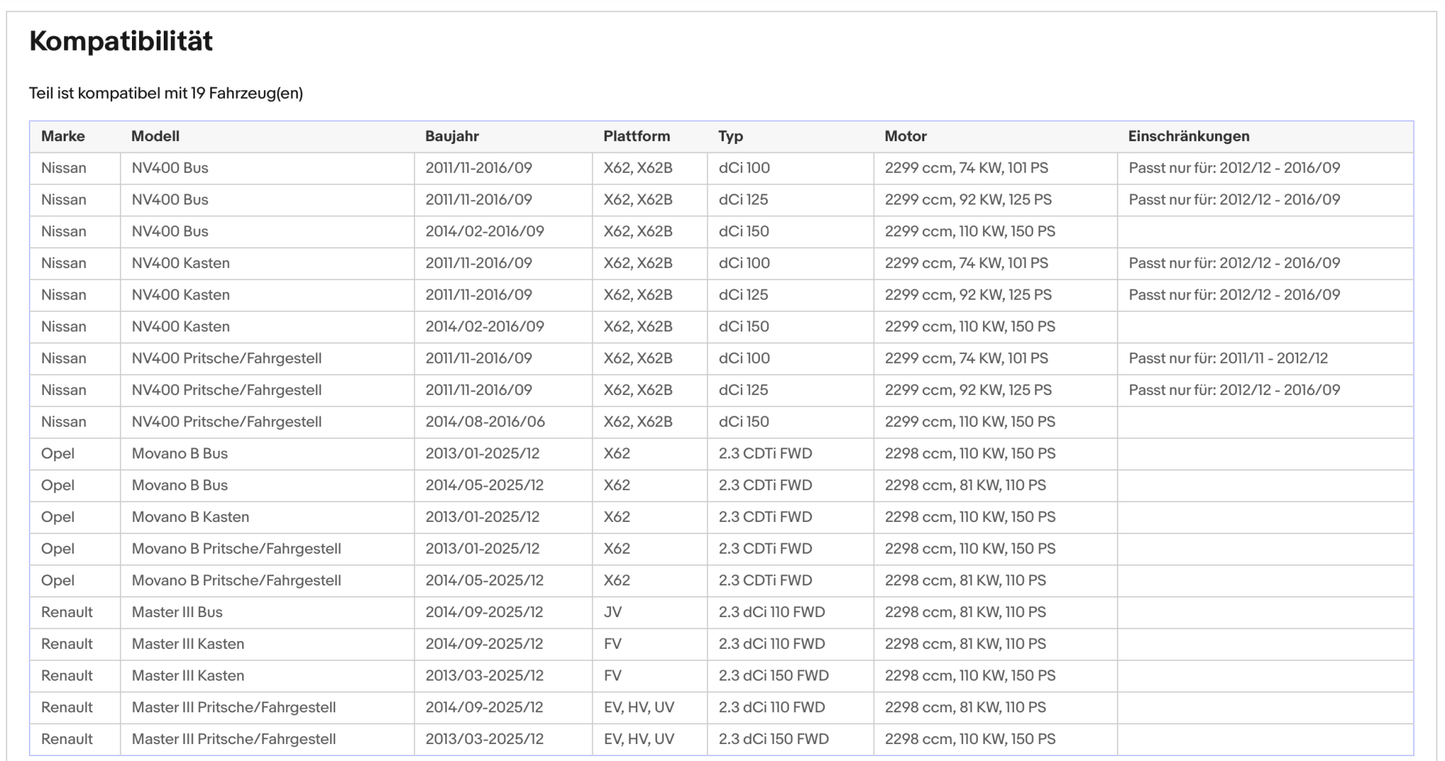Click the '2014/08-2016/06' Baujahr cell
1445x761 pixels.
[x=485, y=422]
